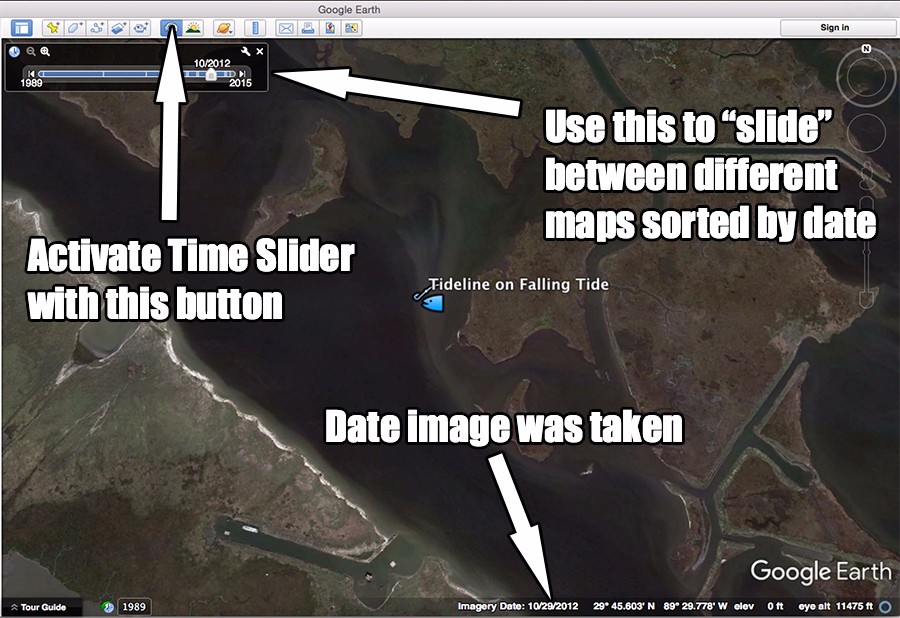Viewport: 900px width, 618px height.
Task: Toggle the historical imagery clock button
Action: [x=171, y=28]
